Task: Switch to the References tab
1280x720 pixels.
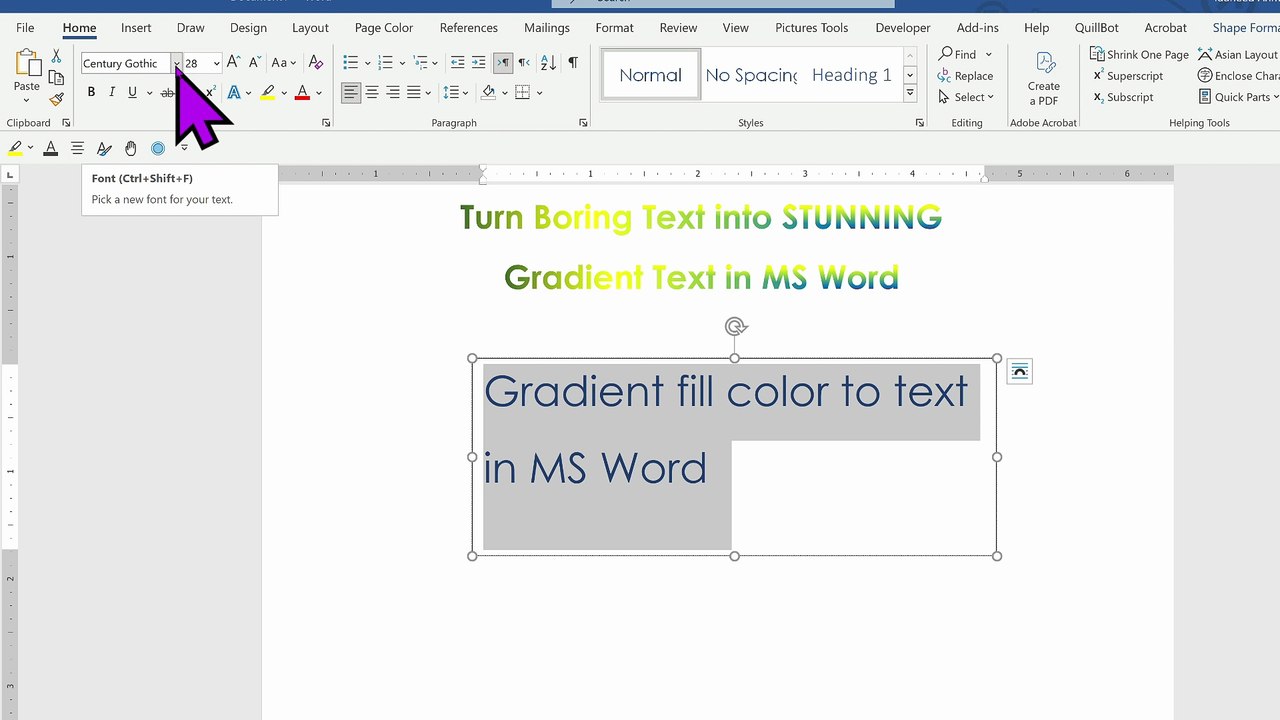Action: (x=469, y=28)
